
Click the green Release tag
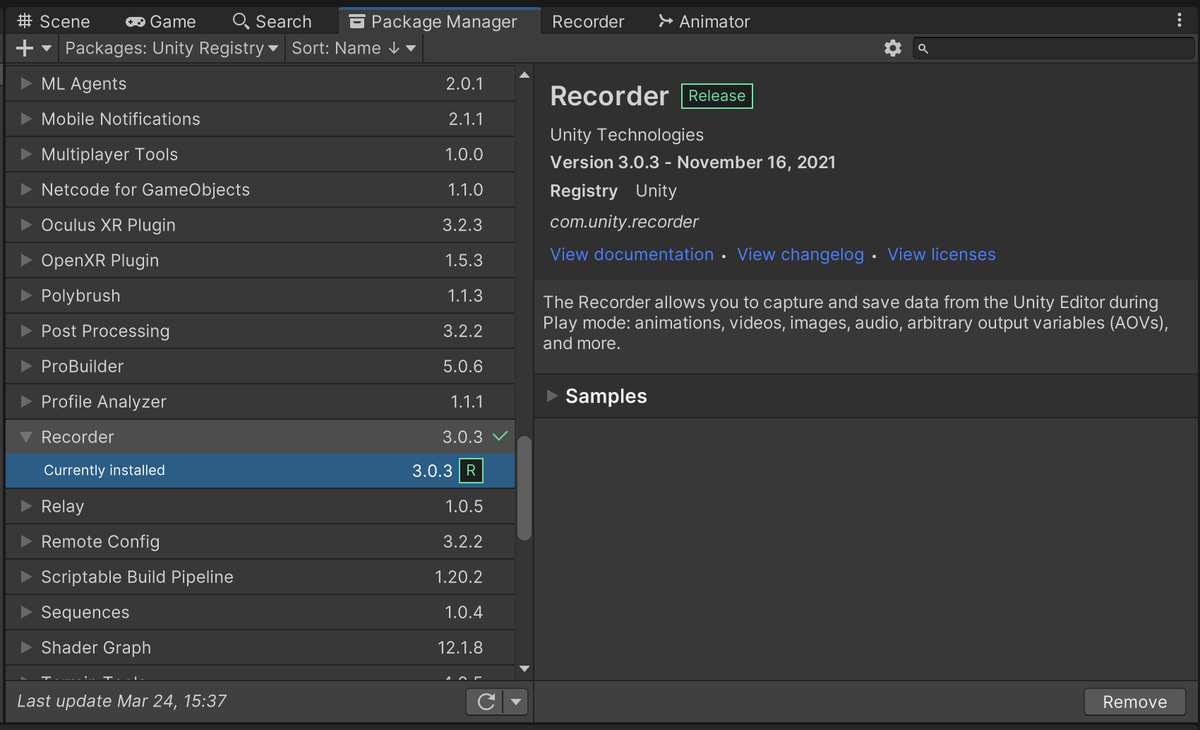(717, 96)
